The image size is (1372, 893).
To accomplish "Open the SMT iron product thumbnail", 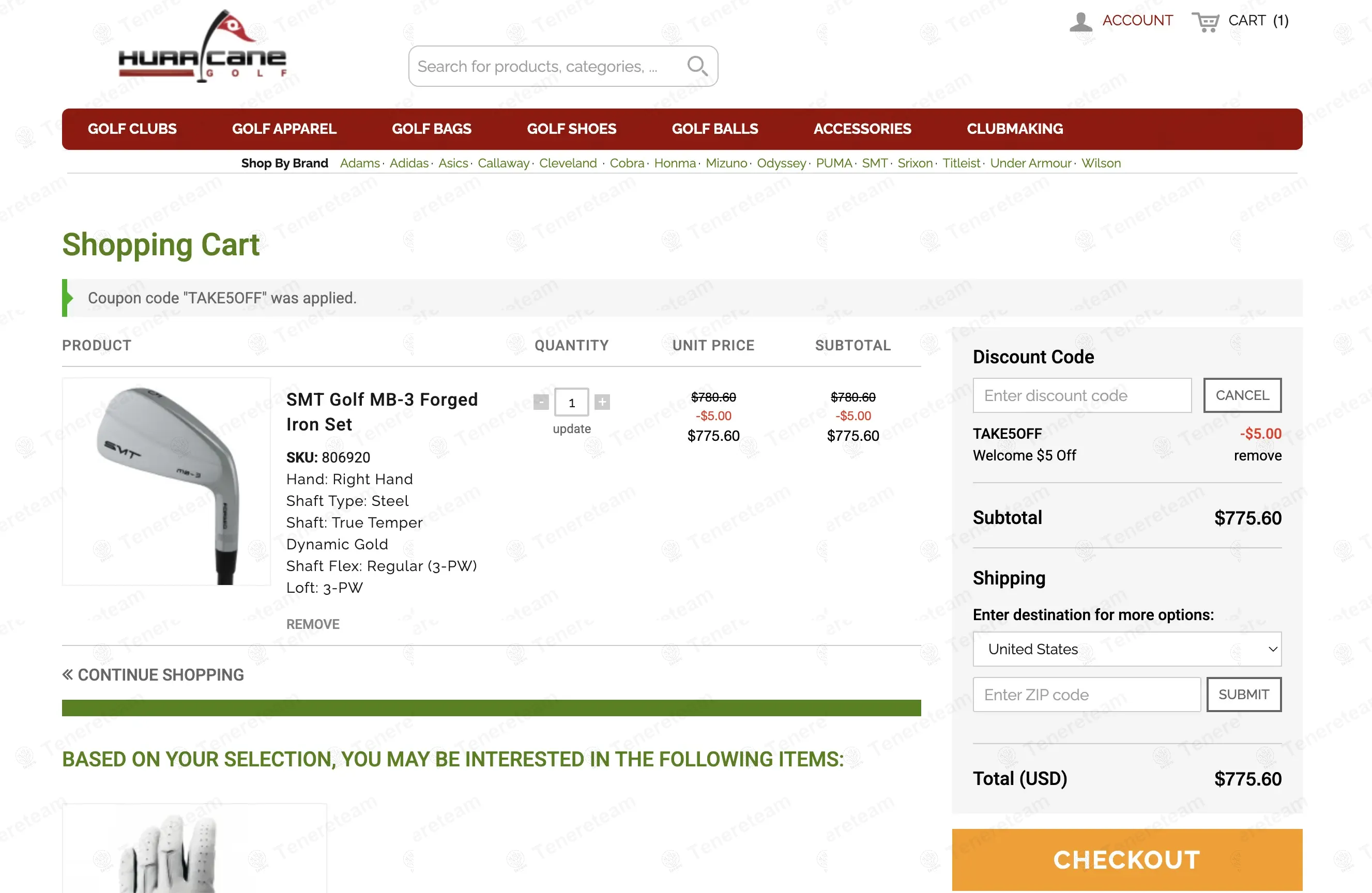I will pos(166,482).
